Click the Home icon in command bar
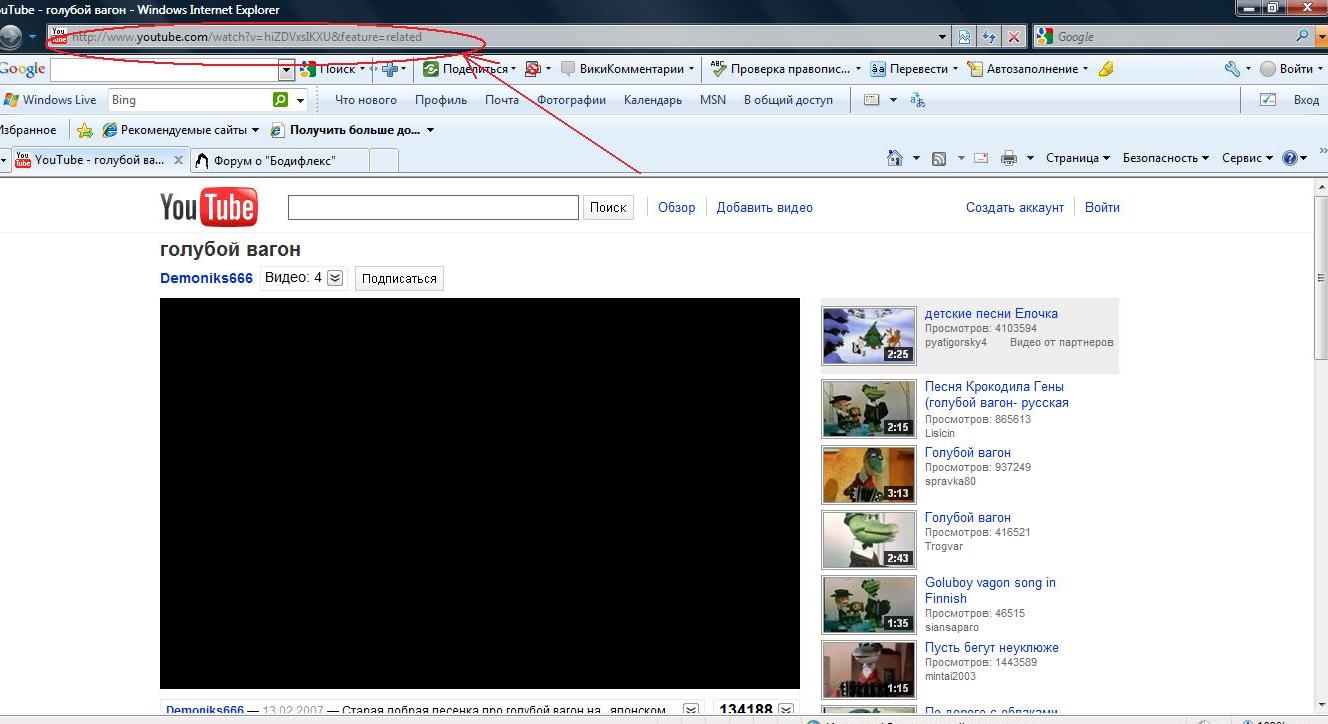The height and width of the screenshot is (724, 1328). click(x=896, y=158)
